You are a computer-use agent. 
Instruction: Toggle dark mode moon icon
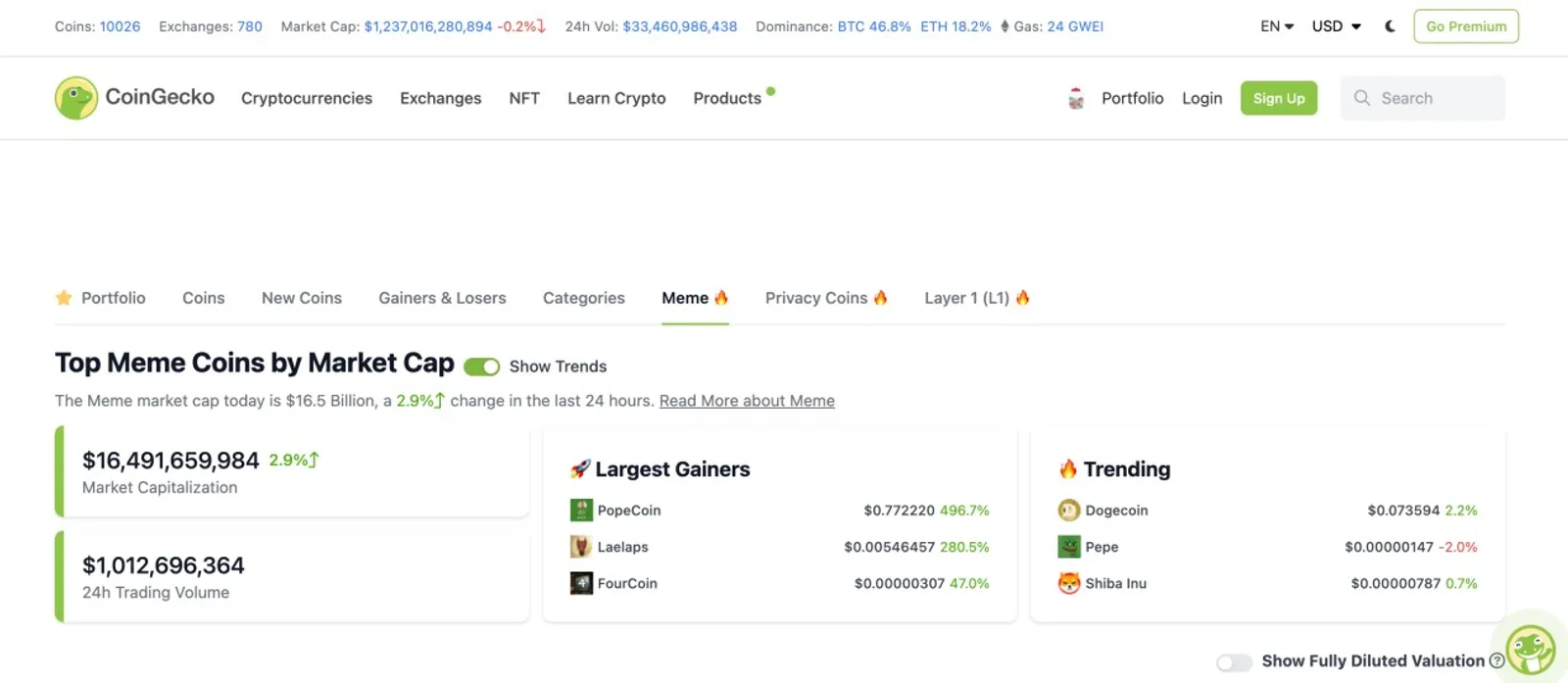click(1390, 26)
